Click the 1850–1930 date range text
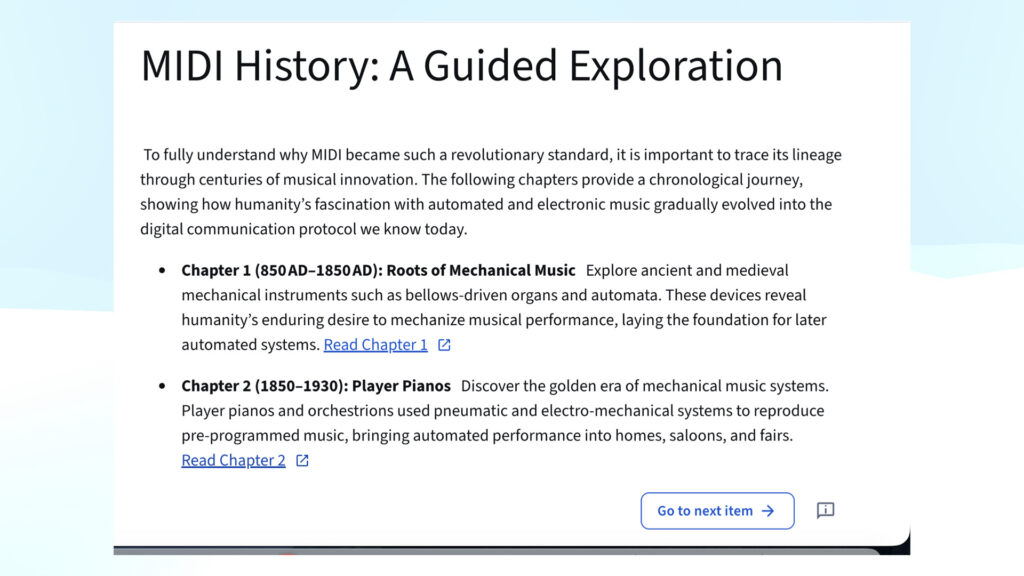This screenshot has height=576, width=1024. click(x=300, y=386)
